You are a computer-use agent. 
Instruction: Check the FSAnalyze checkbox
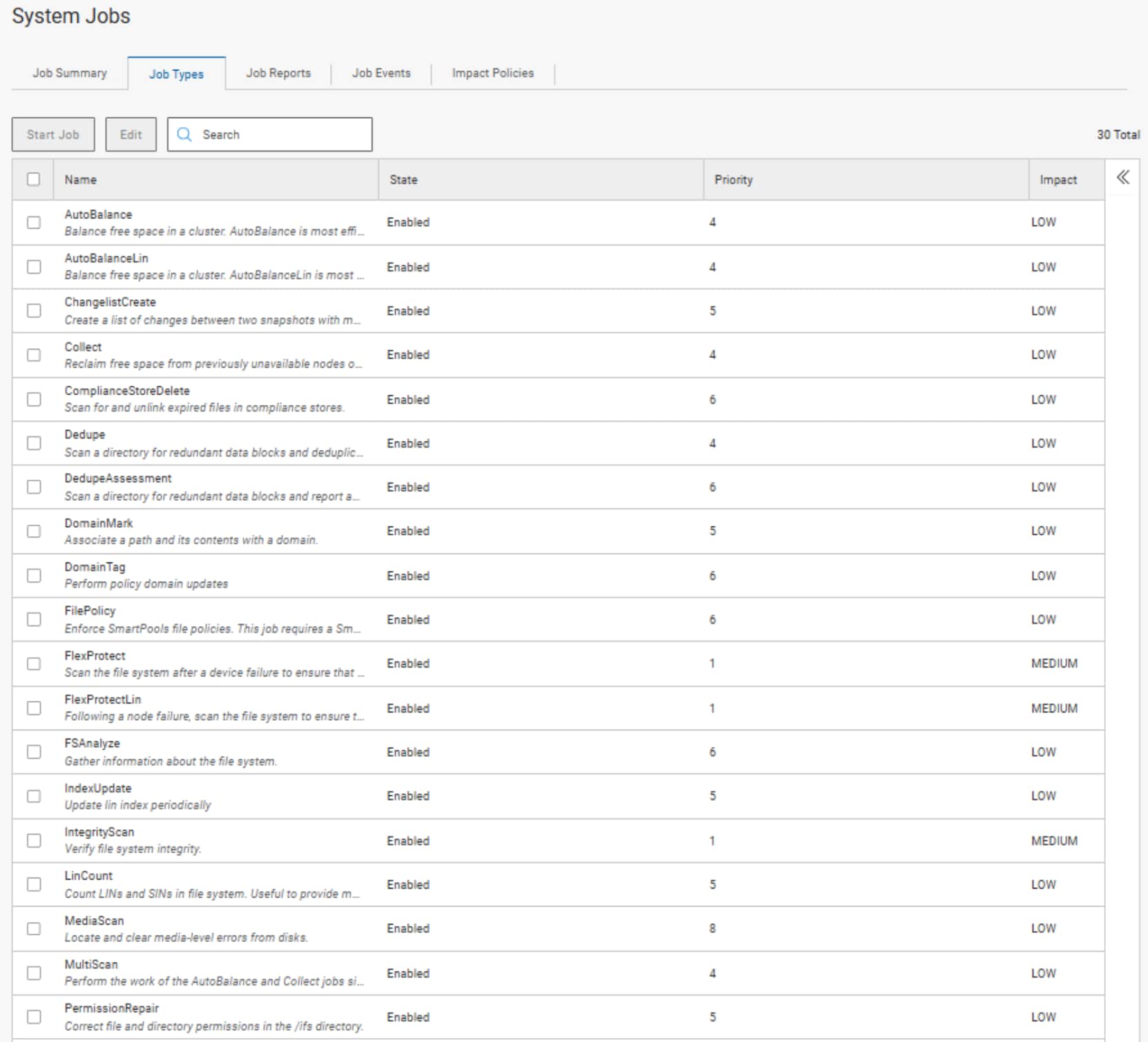pyautogui.click(x=33, y=752)
